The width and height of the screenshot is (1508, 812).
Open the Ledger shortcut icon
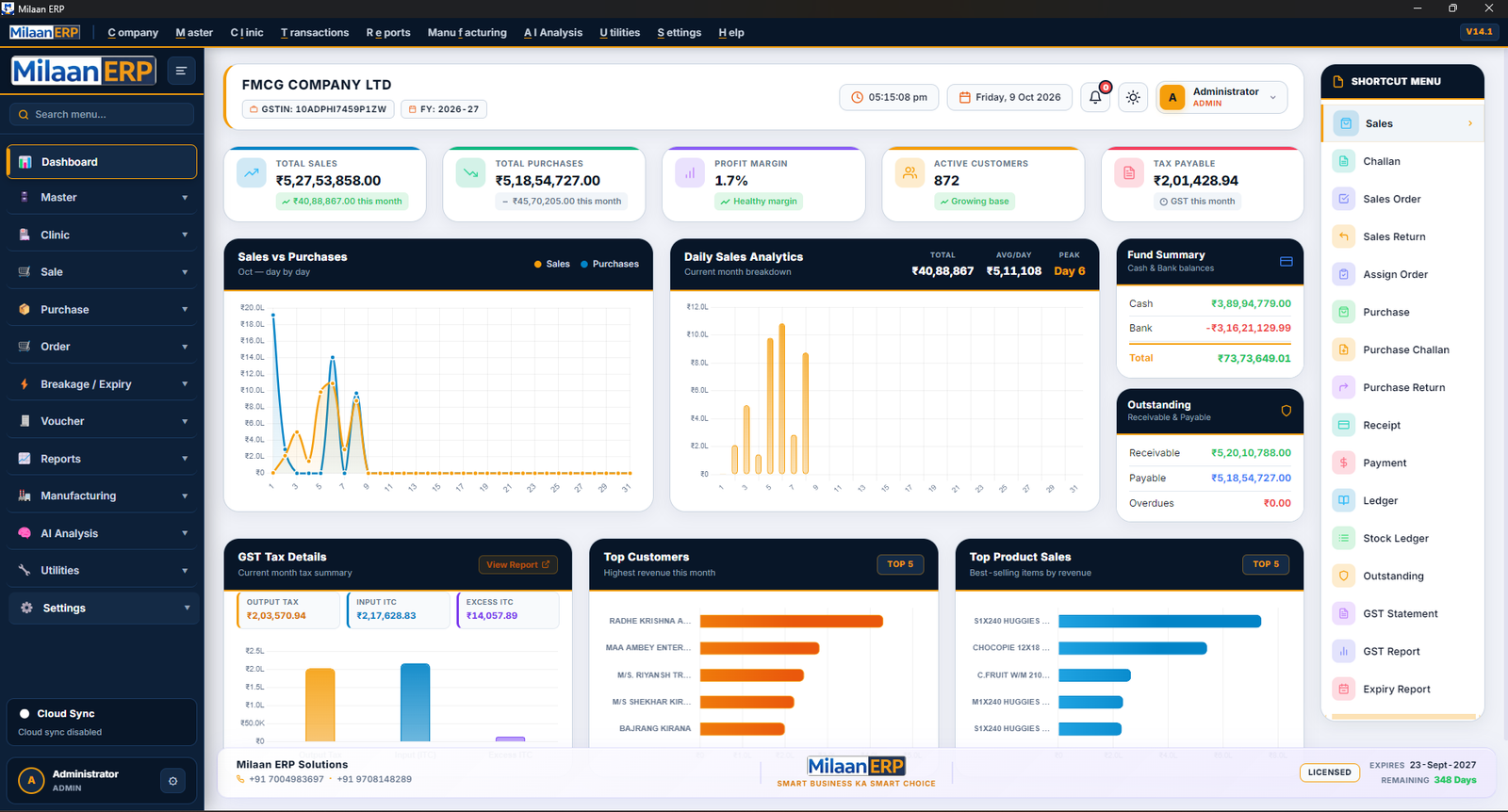coord(1344,500)
